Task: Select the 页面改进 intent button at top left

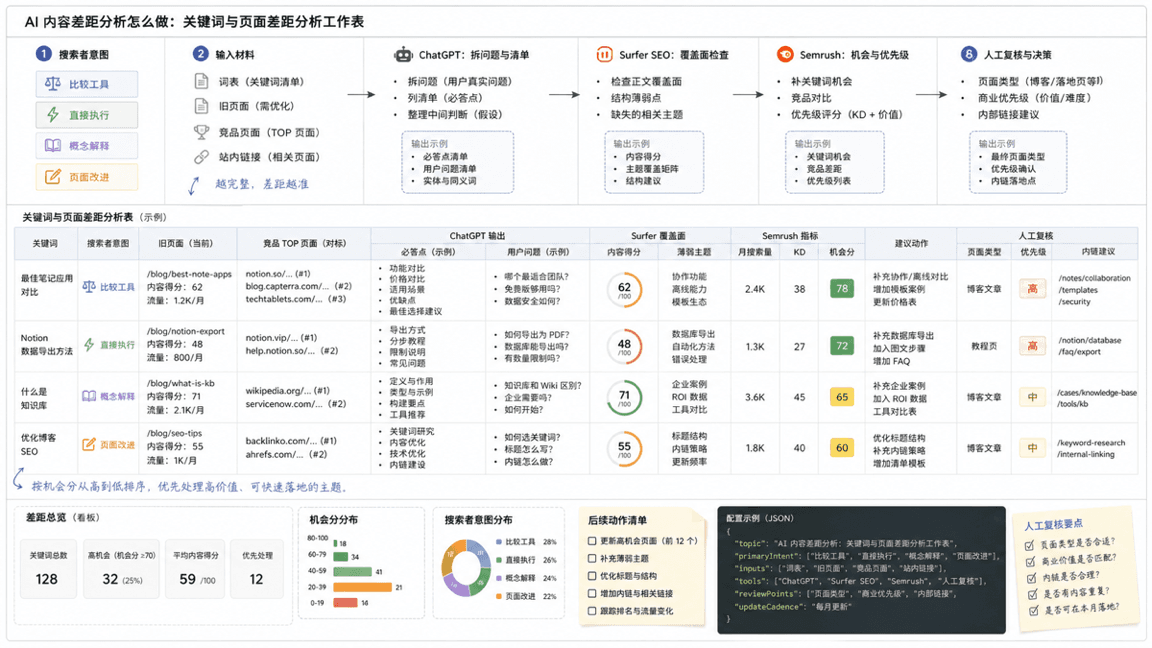Action: (87, 176)
